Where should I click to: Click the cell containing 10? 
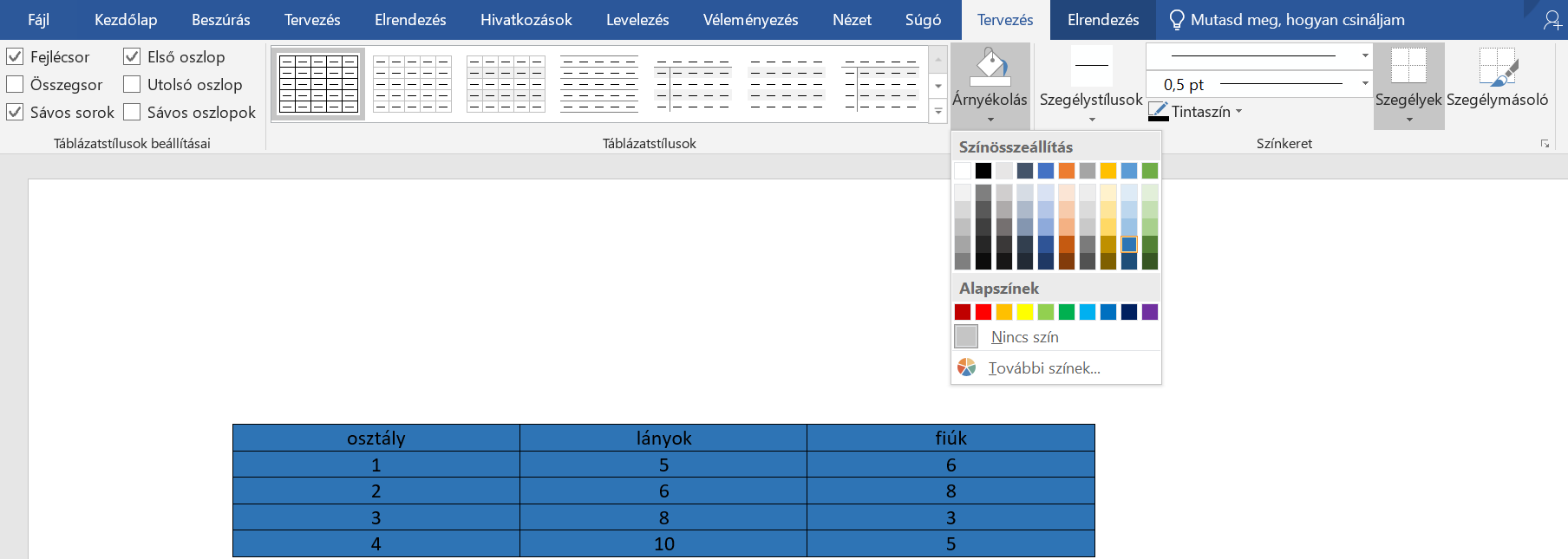click(663, 543)
